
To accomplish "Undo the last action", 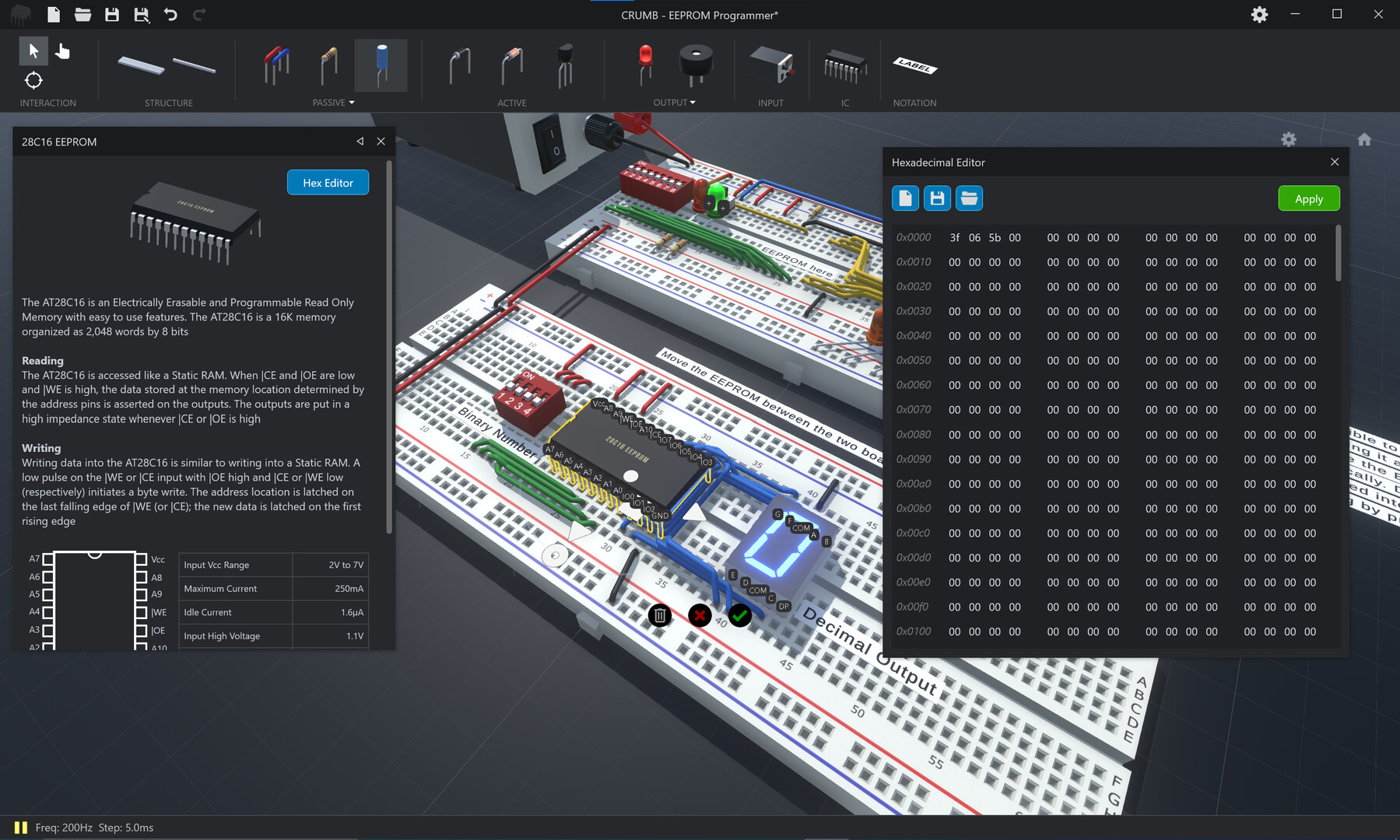I will click(x=171, y=14).
